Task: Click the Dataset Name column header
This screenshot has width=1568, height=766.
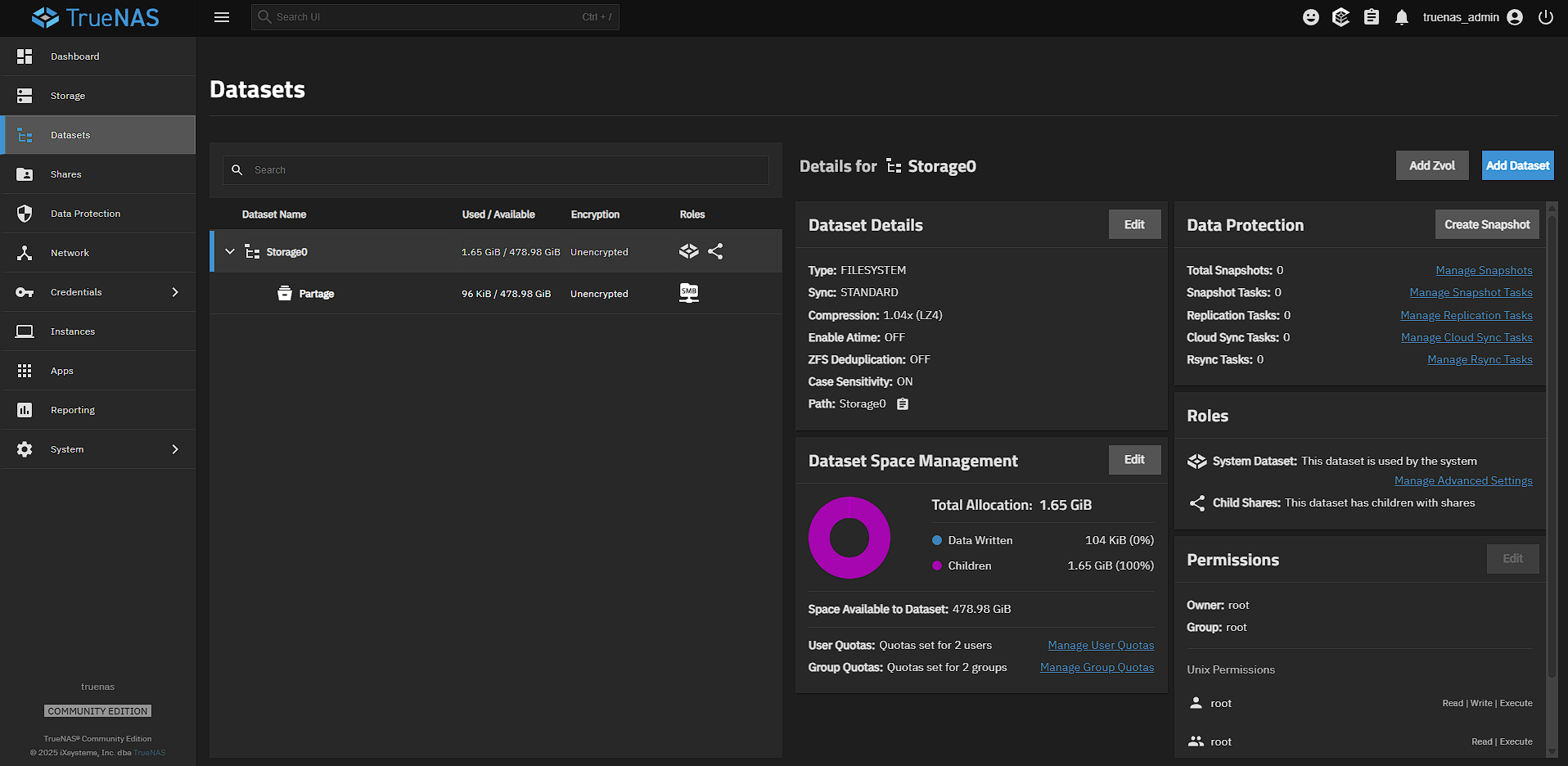Action: coord(274,214)
